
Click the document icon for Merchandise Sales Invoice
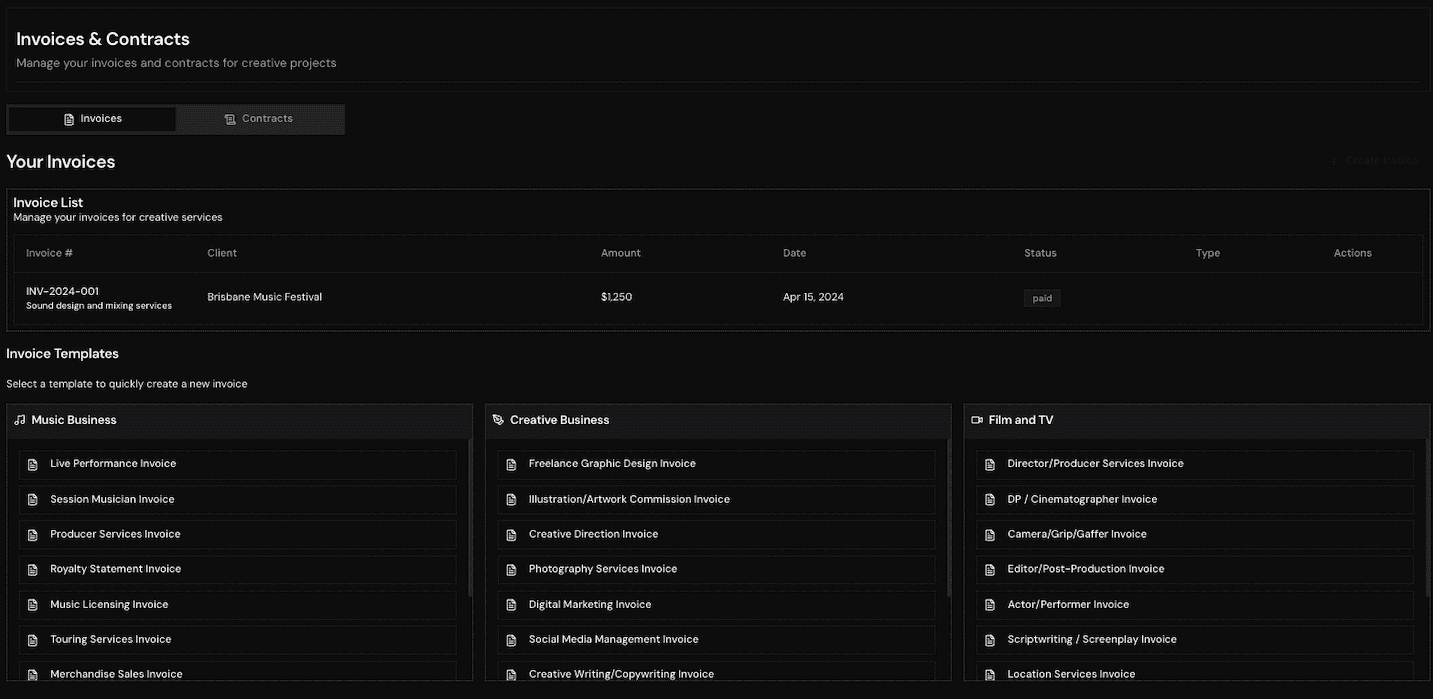click(33, 675)
